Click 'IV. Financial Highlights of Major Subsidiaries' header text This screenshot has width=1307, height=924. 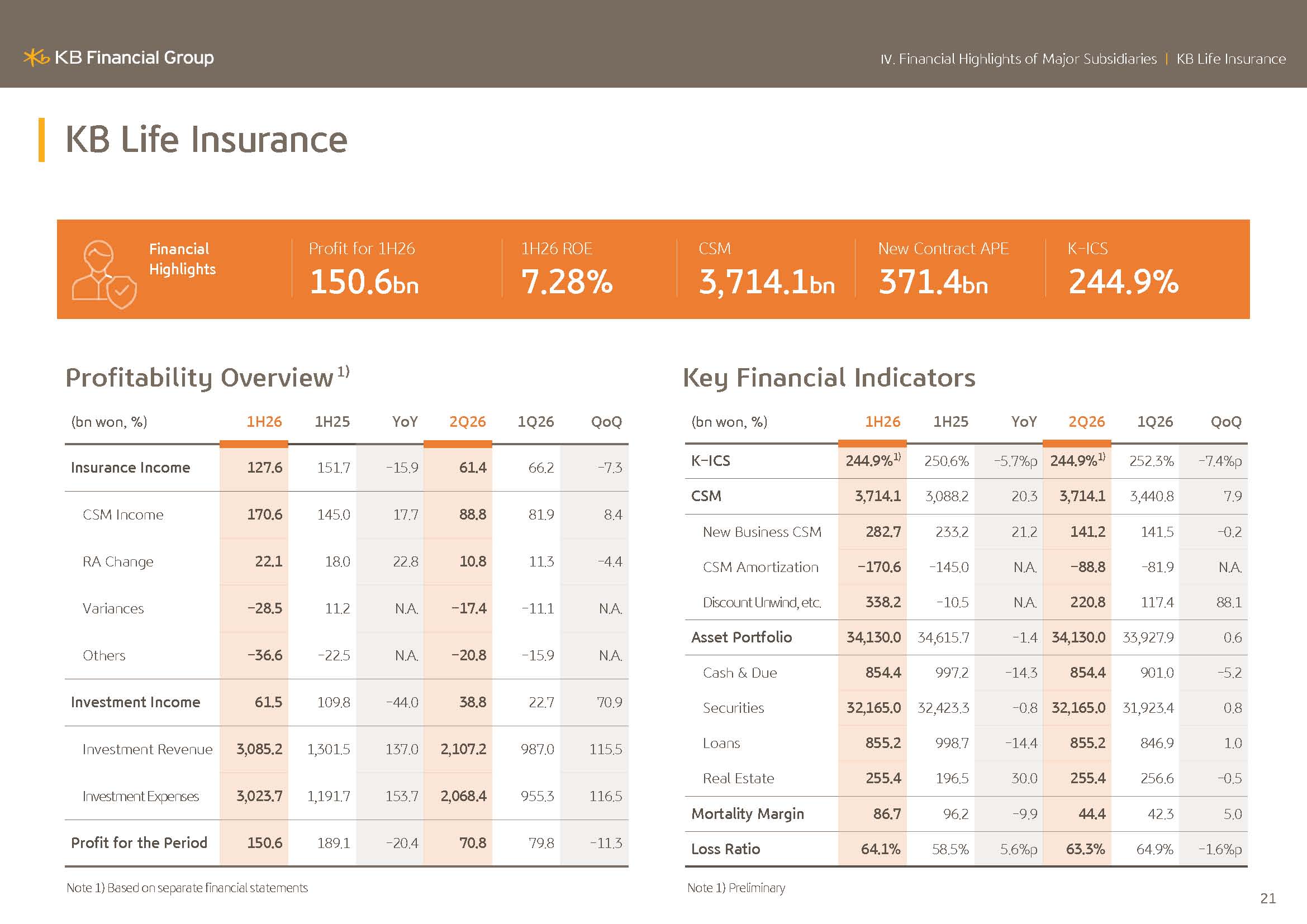(1019, 59)
